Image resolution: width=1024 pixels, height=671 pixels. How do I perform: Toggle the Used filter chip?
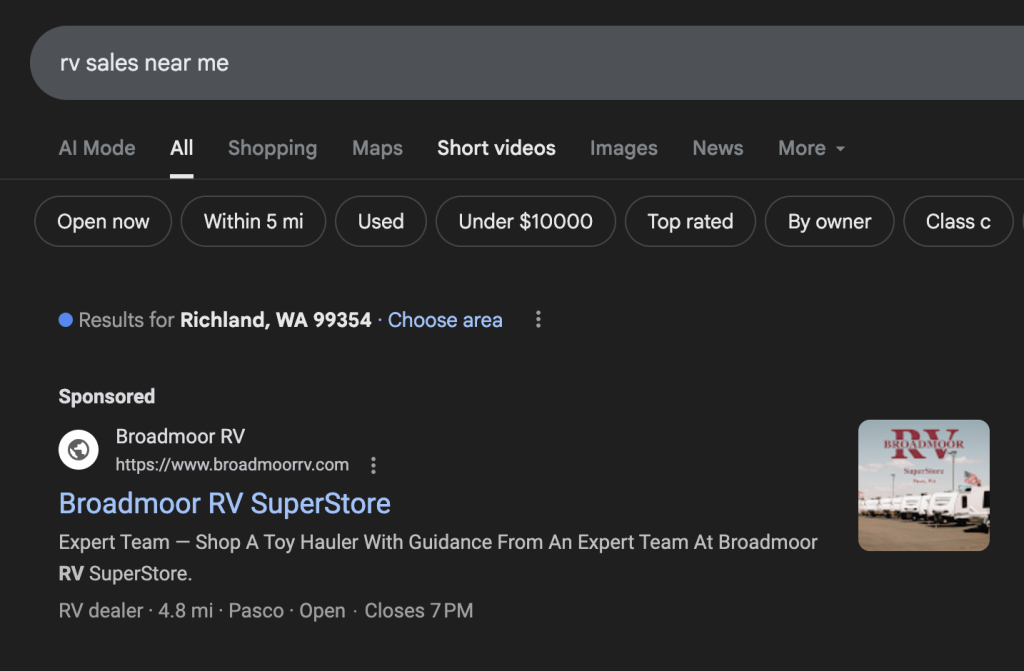pyautogui.click(x=380, y=222)
